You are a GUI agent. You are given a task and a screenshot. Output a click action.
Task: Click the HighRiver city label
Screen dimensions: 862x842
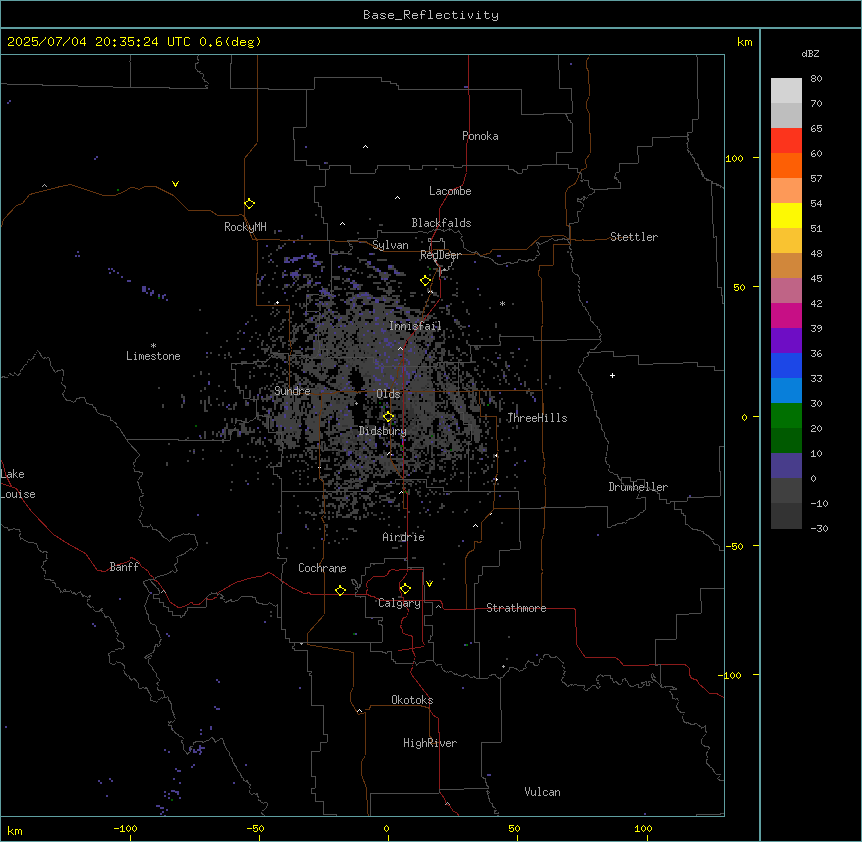pos(430,743)
